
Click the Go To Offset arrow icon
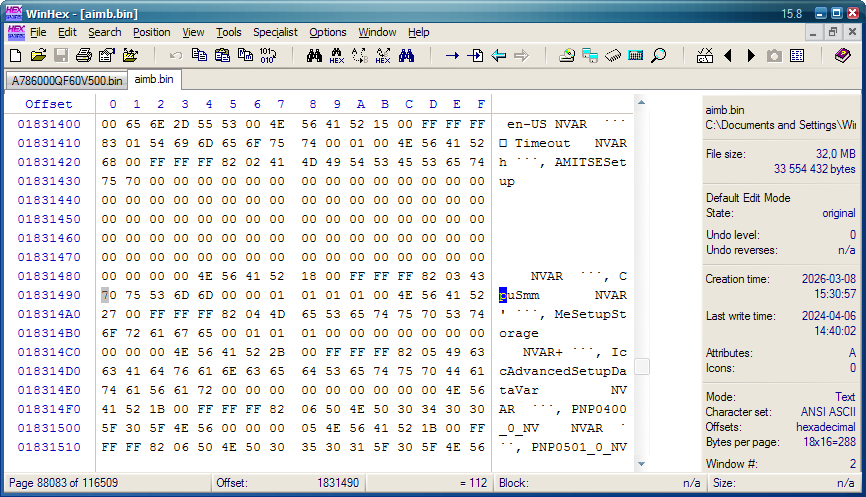pos(452,55)
